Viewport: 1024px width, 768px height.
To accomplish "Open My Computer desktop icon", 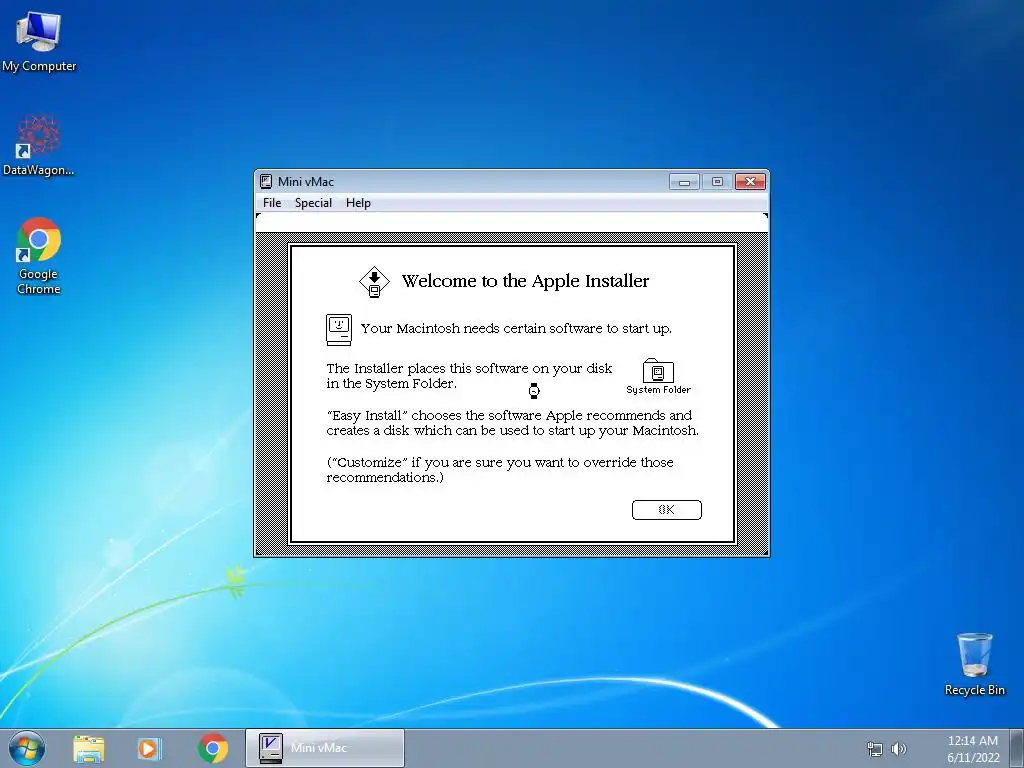I will coord(39,40).
